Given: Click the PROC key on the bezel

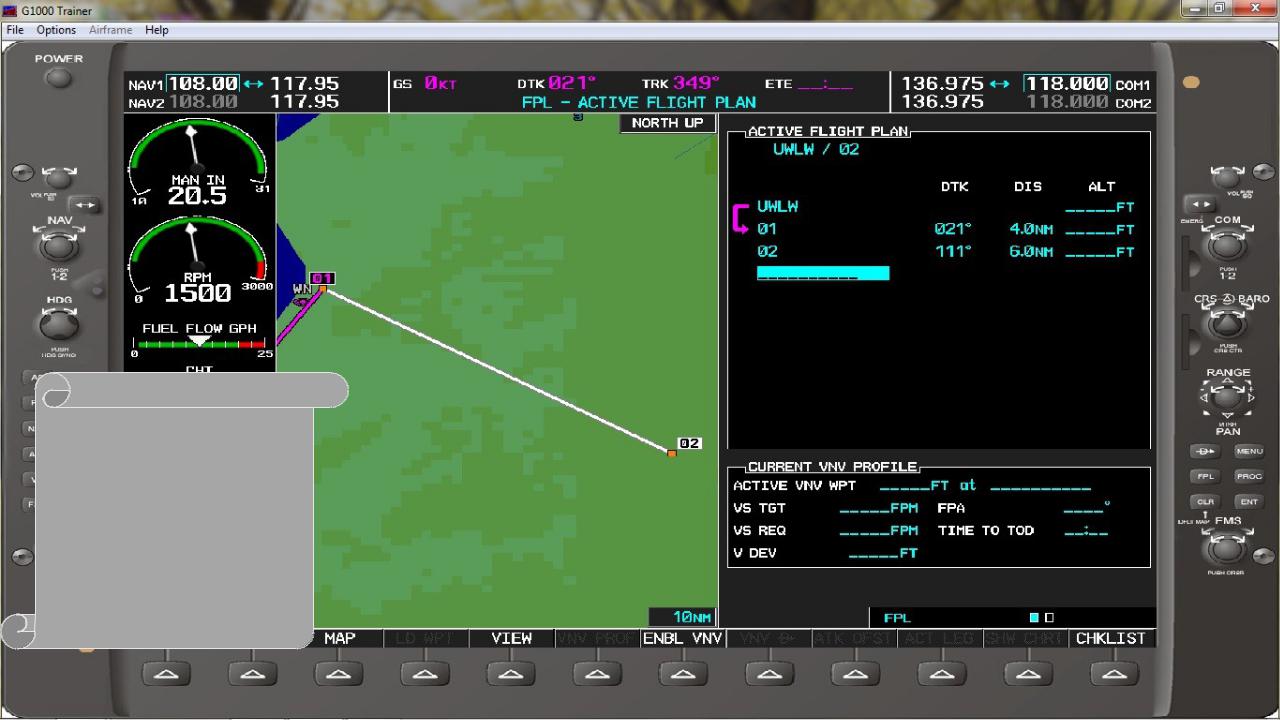Looking at the screenshot, I should pos(1249,476).
